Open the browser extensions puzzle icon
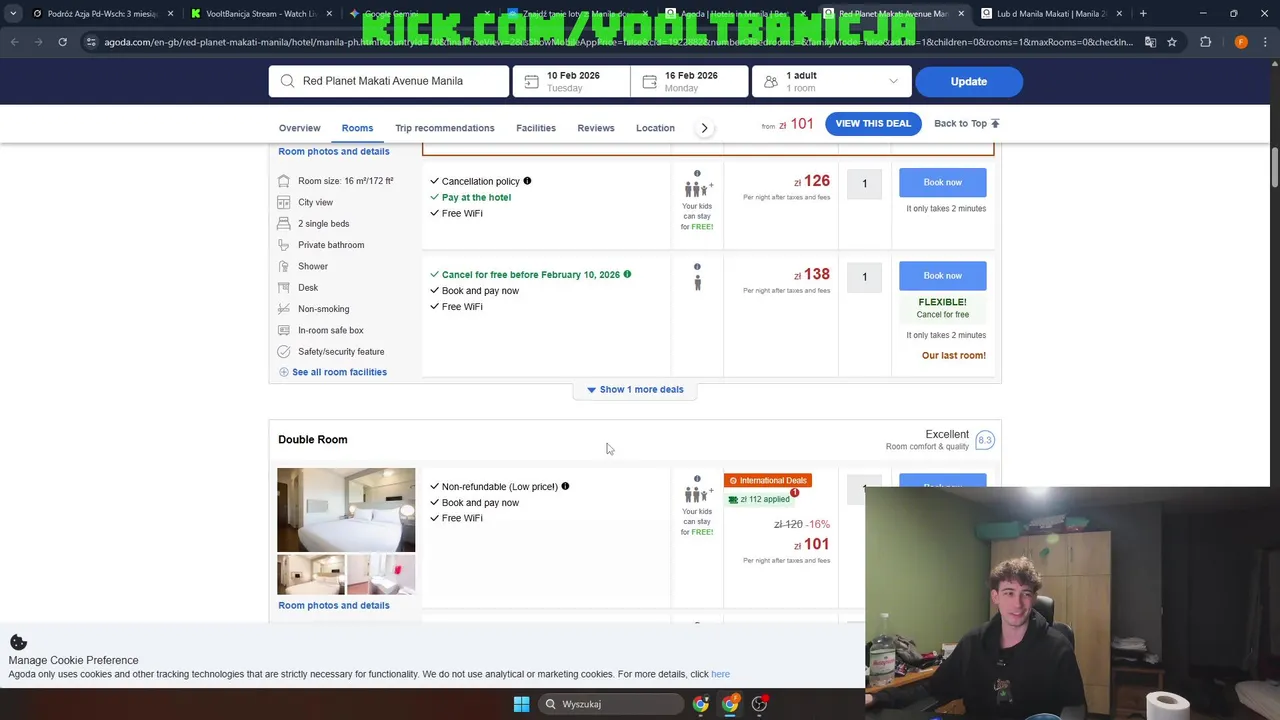1280x720 pixels. click(1205, 42)
